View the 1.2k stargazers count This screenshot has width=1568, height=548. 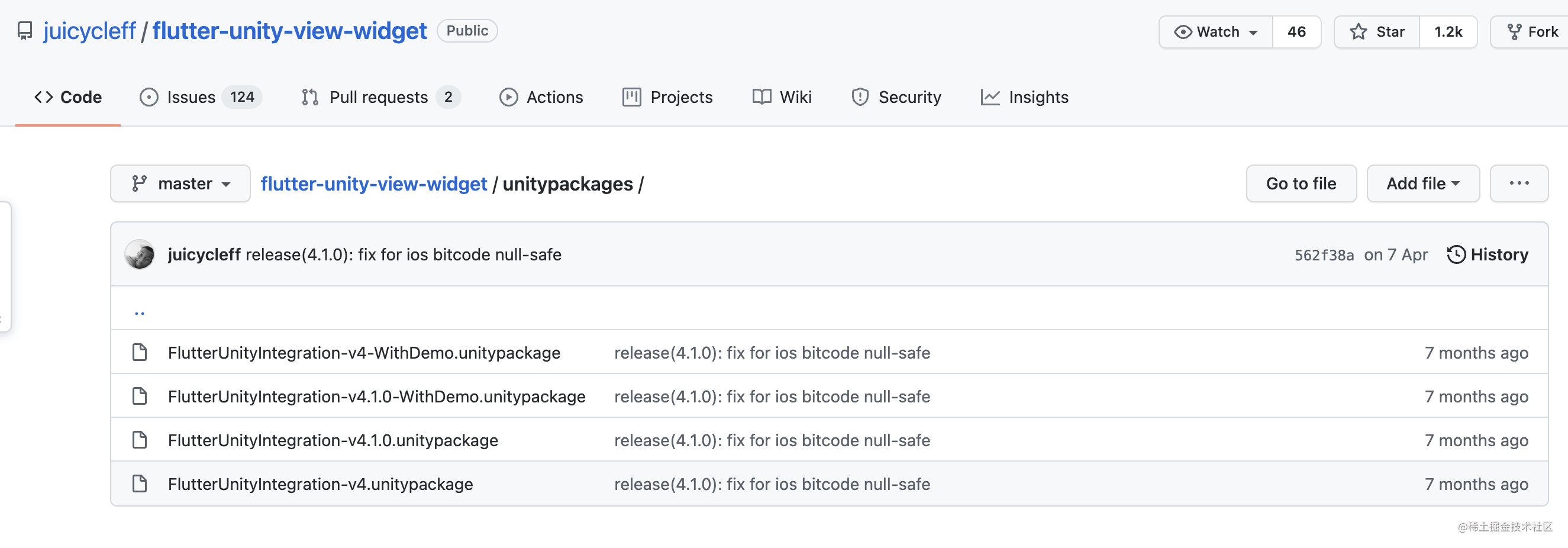point(1447,32)
